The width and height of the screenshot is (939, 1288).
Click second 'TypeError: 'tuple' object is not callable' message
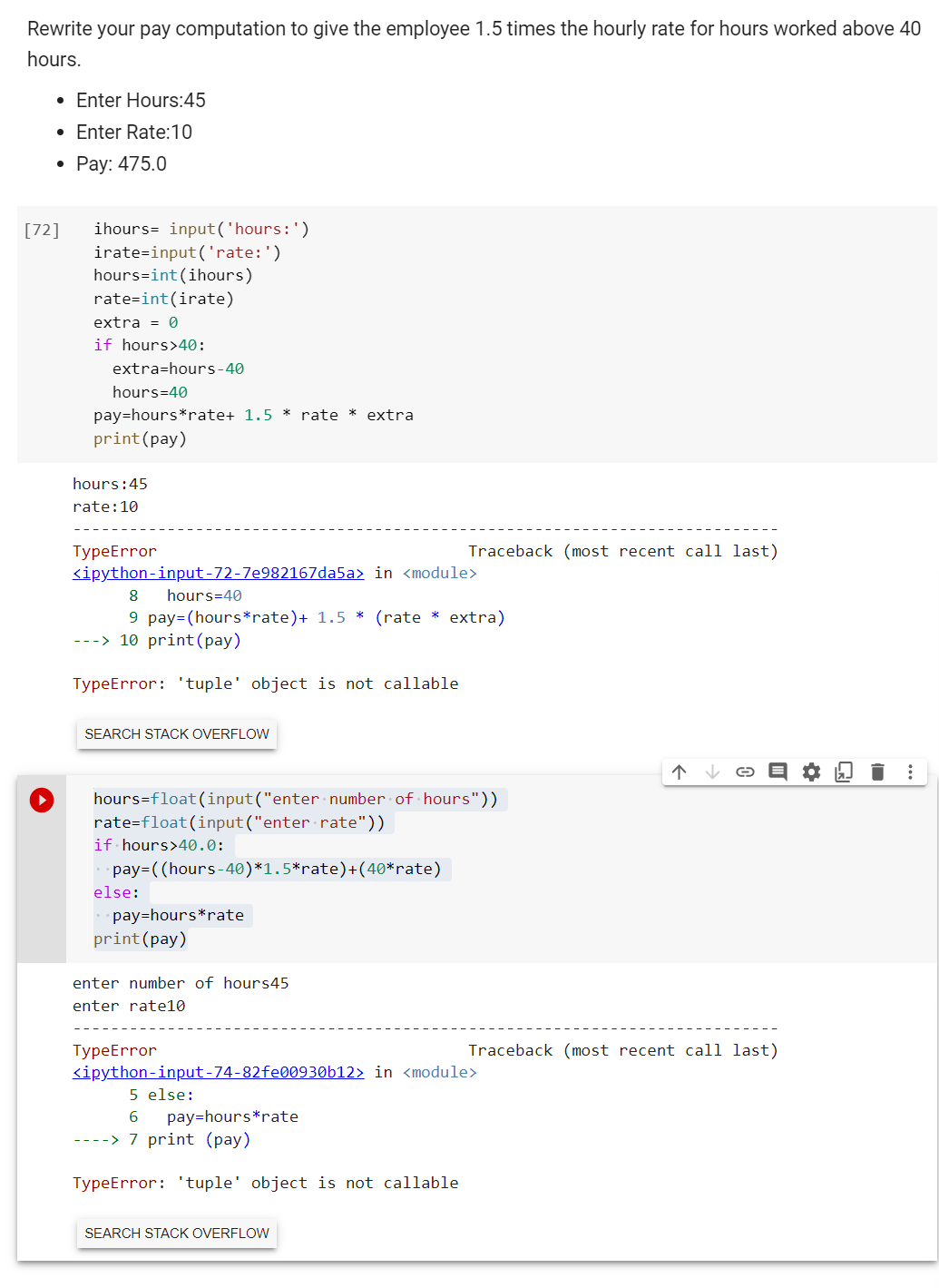[266, 1183]
